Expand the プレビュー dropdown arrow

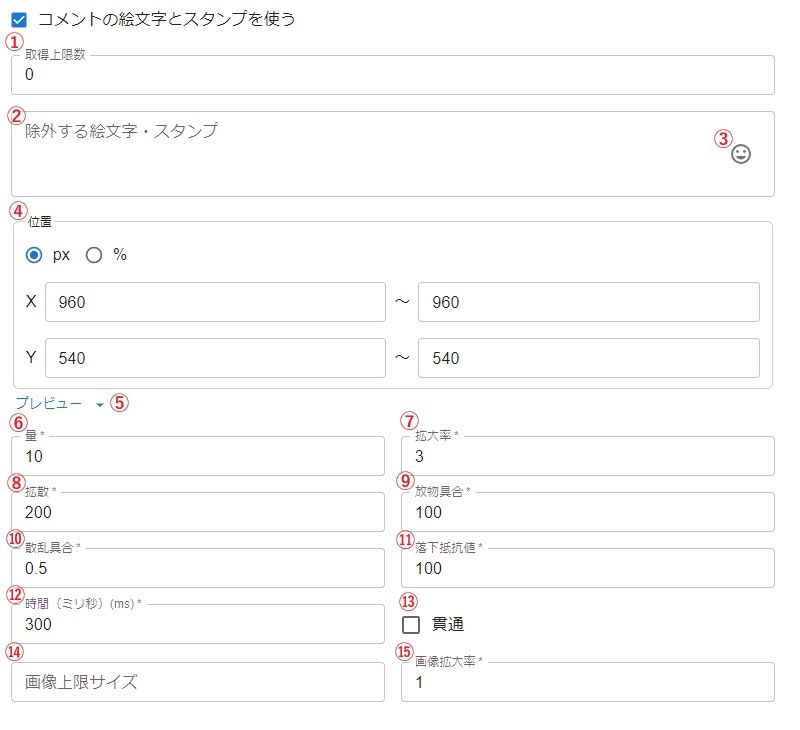click(99, 404)
